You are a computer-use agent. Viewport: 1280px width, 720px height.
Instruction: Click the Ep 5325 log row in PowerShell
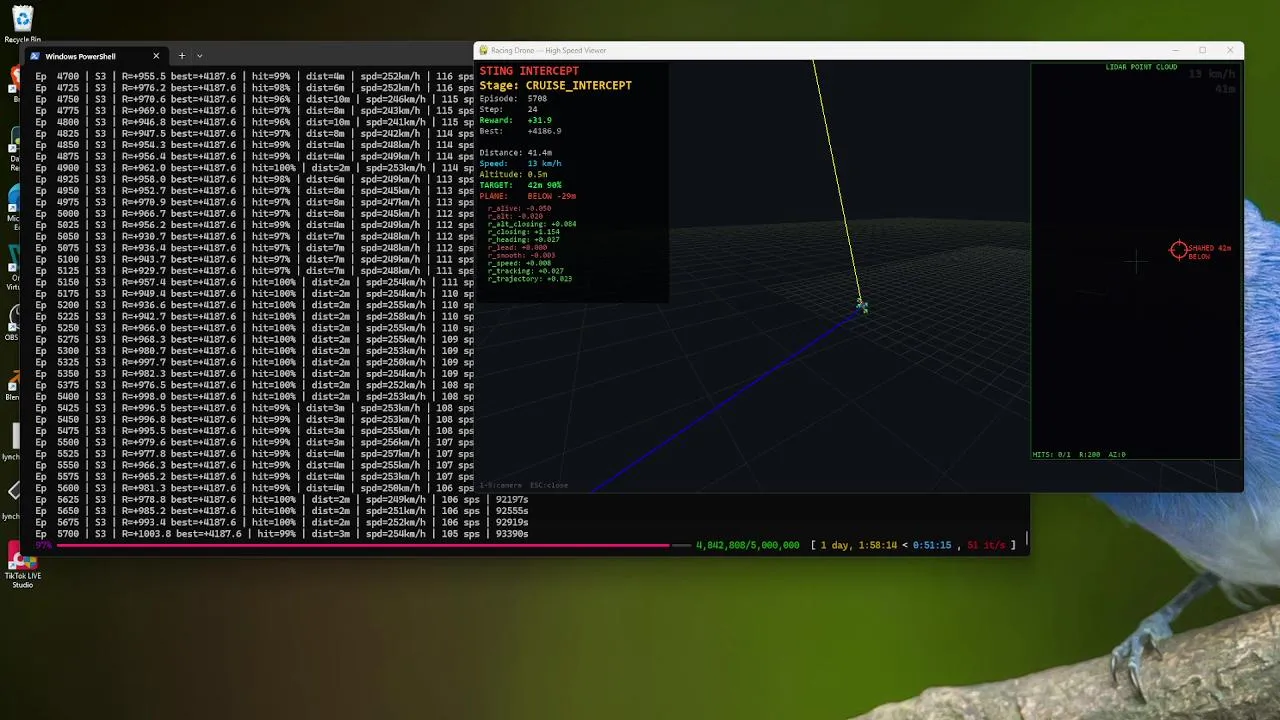click(255, 363)
